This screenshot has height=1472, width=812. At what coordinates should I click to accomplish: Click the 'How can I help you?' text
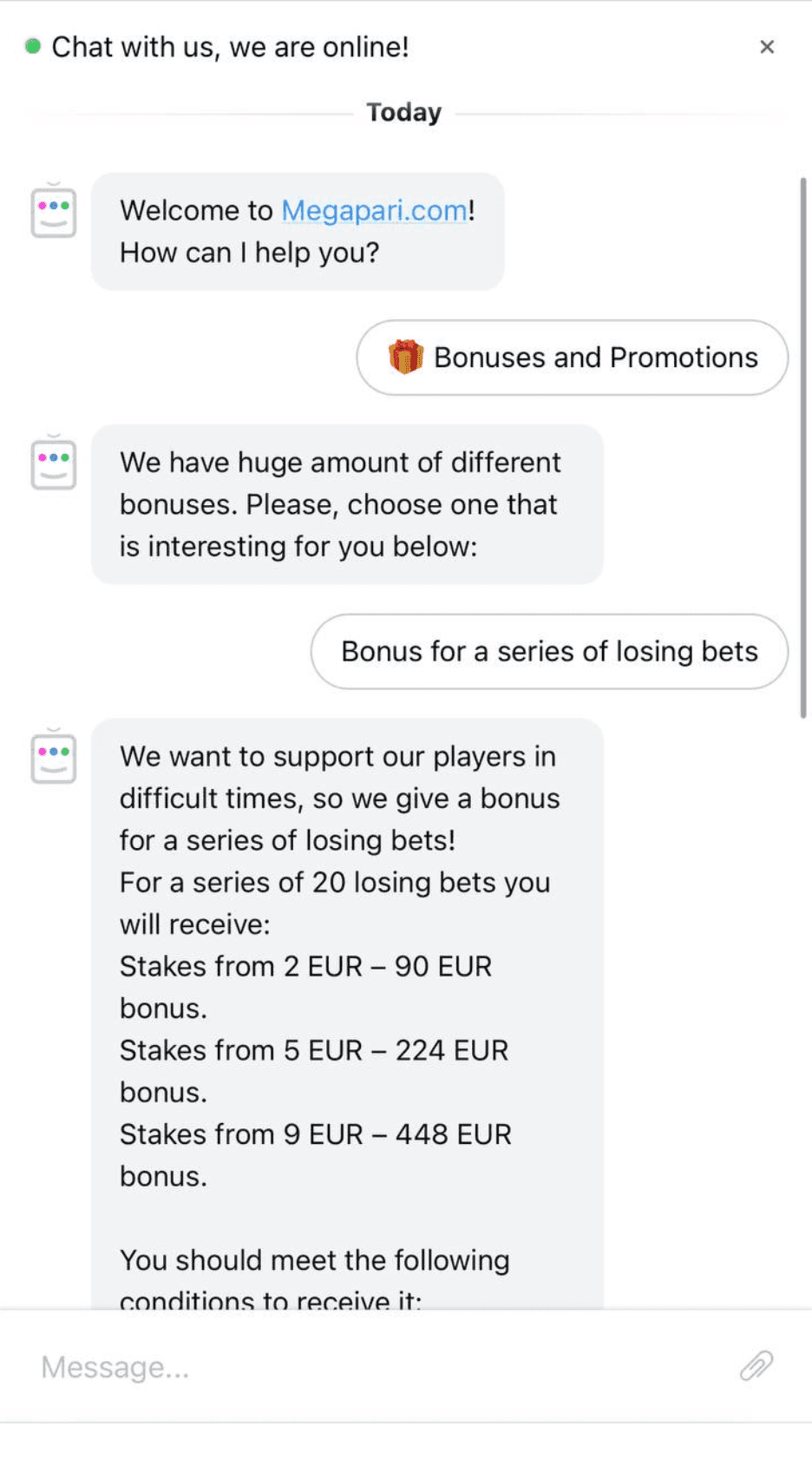pos(250,253)
